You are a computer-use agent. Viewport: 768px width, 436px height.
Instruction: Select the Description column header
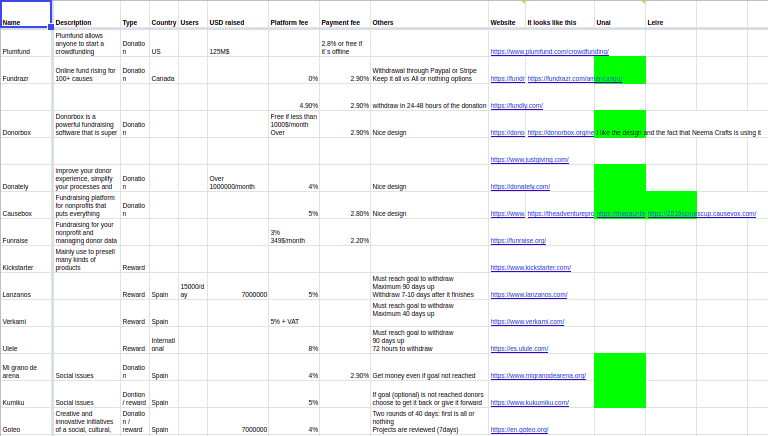(x=87, y=14)
